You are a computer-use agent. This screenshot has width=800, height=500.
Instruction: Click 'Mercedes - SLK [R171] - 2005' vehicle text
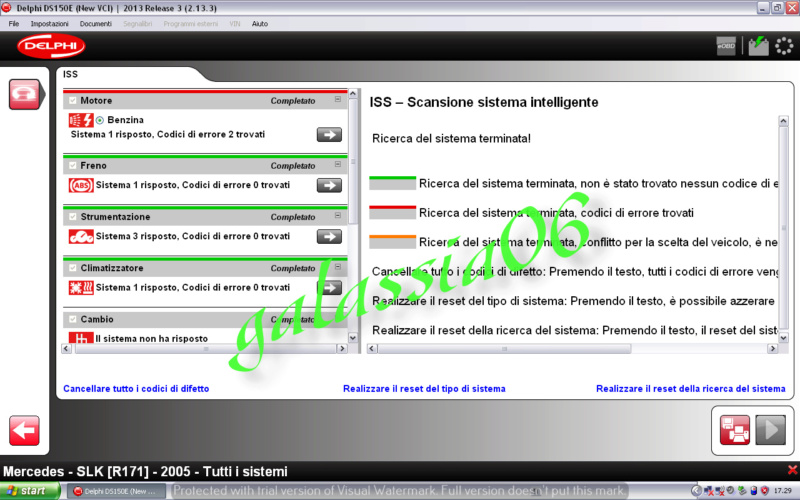99,471
